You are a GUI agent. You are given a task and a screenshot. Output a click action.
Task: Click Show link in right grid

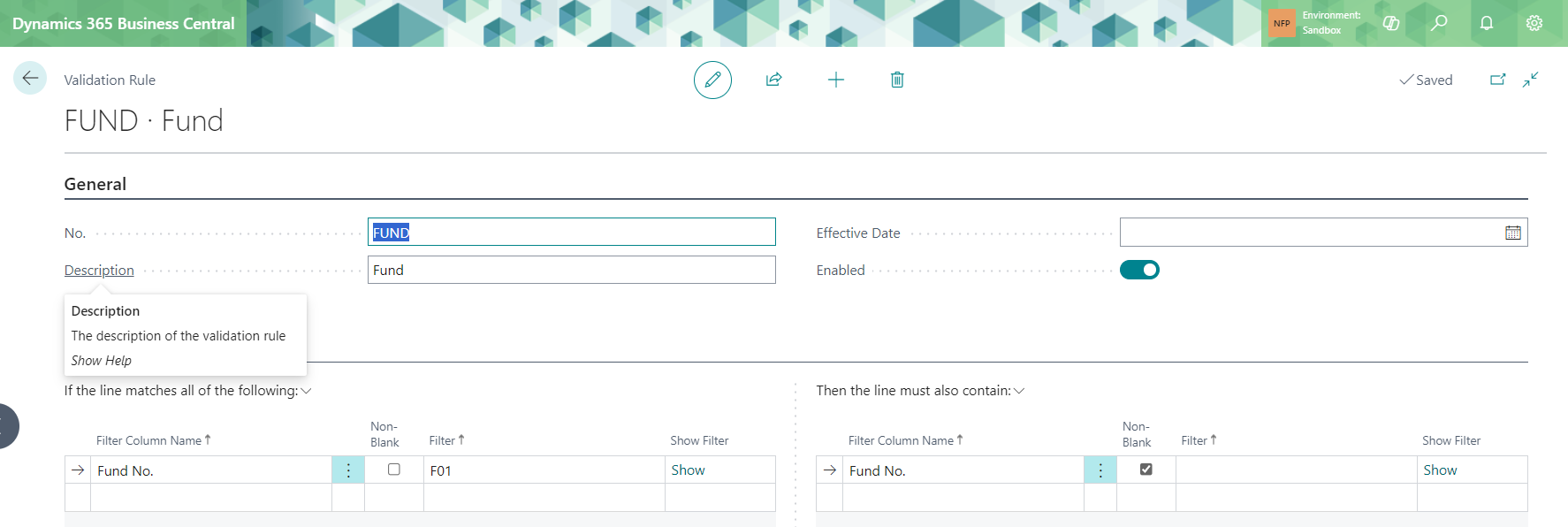1440,470
